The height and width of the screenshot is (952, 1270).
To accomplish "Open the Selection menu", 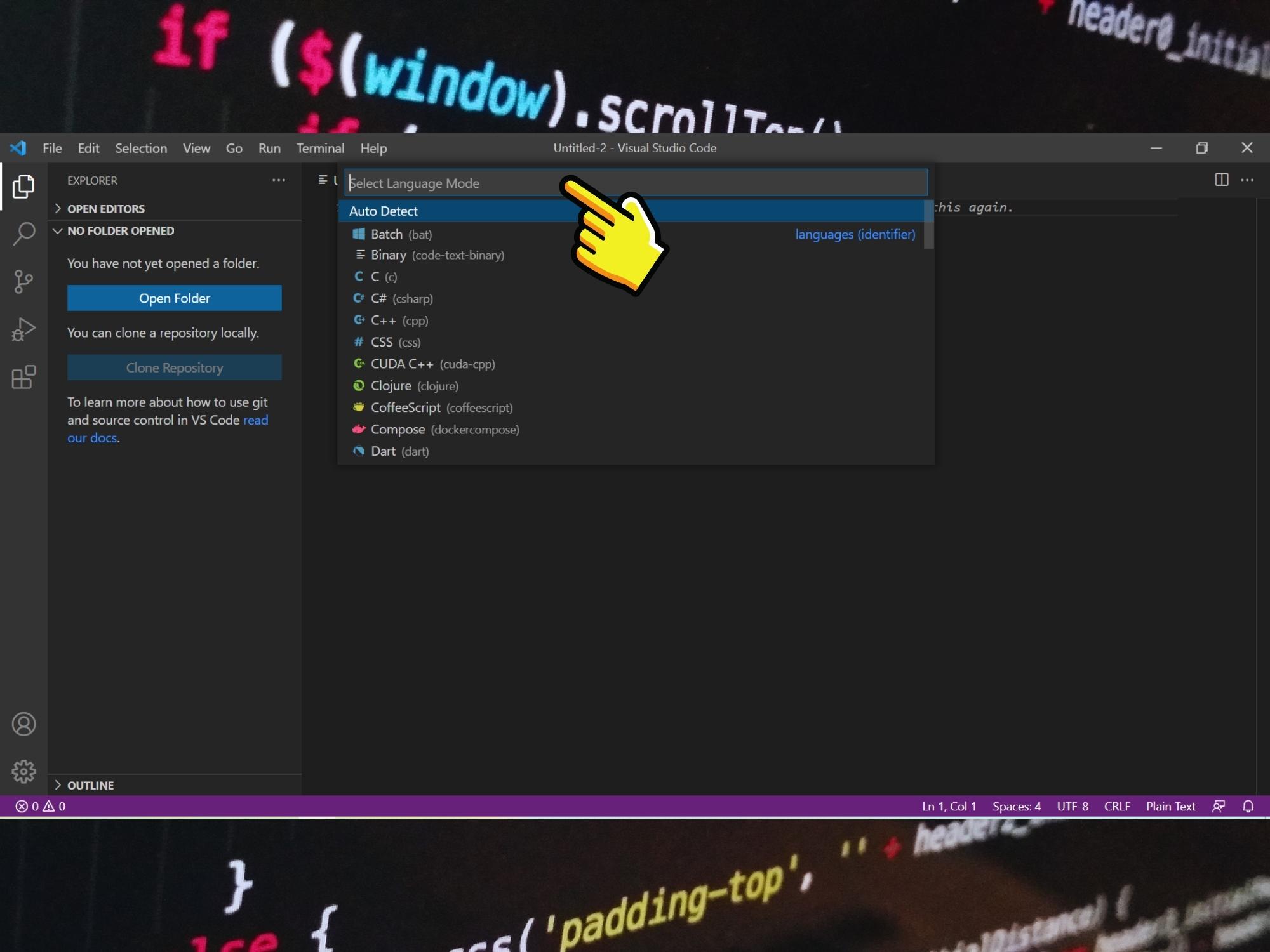I will [141, 148].
